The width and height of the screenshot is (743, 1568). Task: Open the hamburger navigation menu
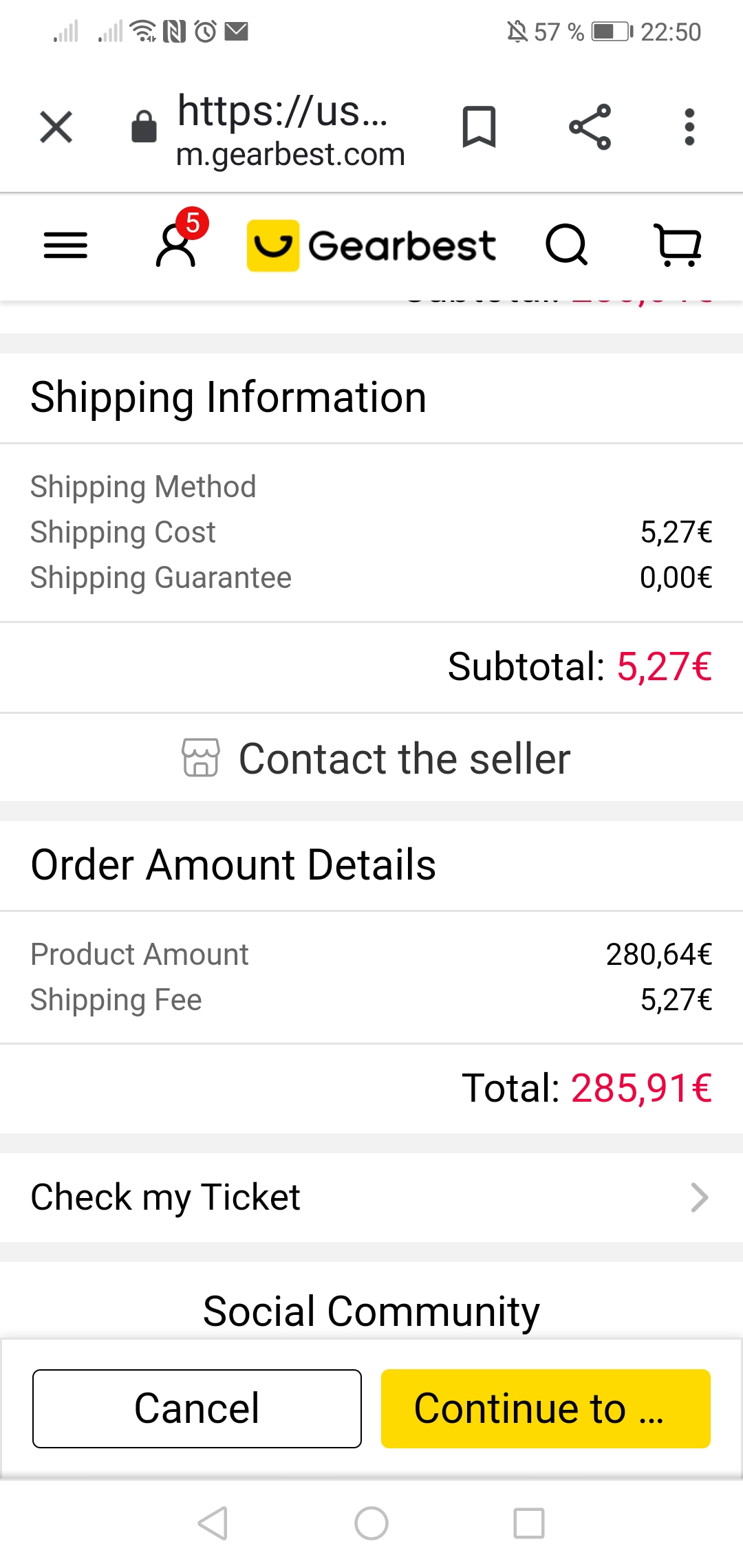65,246
